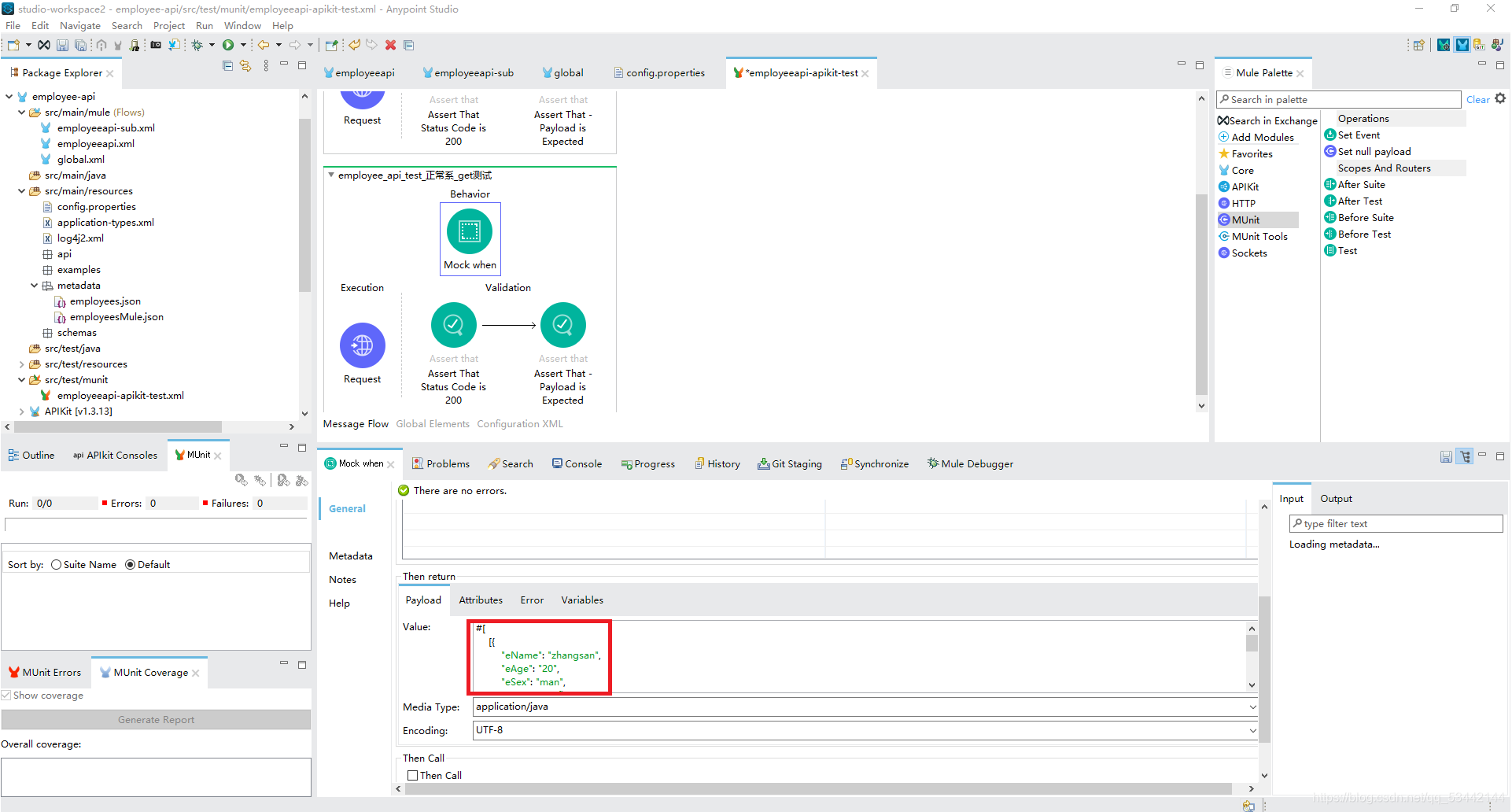
Task: Select the Default sort radio button
Action: tap(130, 565)
